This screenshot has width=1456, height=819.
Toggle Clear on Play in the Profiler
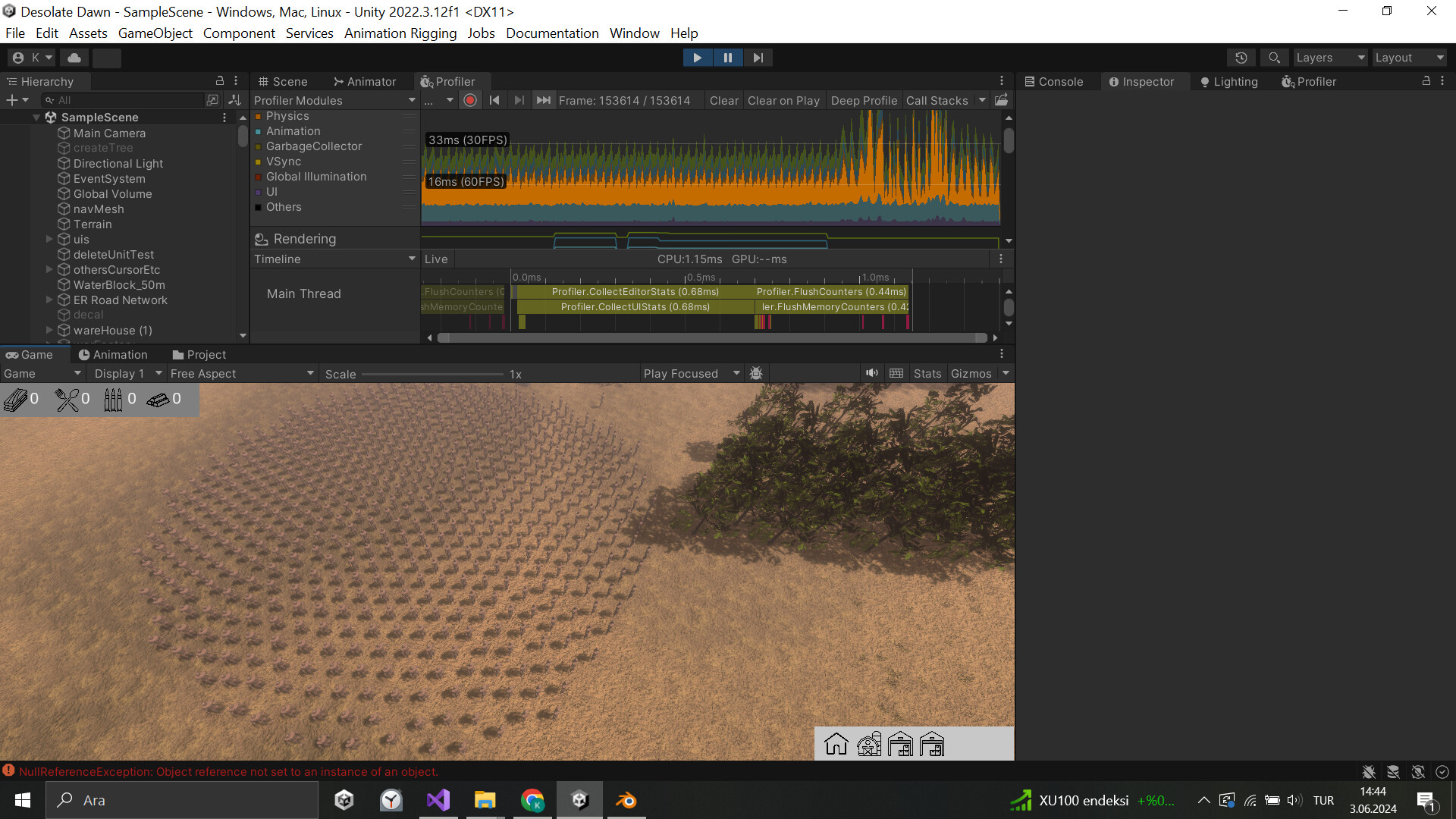click(783, 100)
